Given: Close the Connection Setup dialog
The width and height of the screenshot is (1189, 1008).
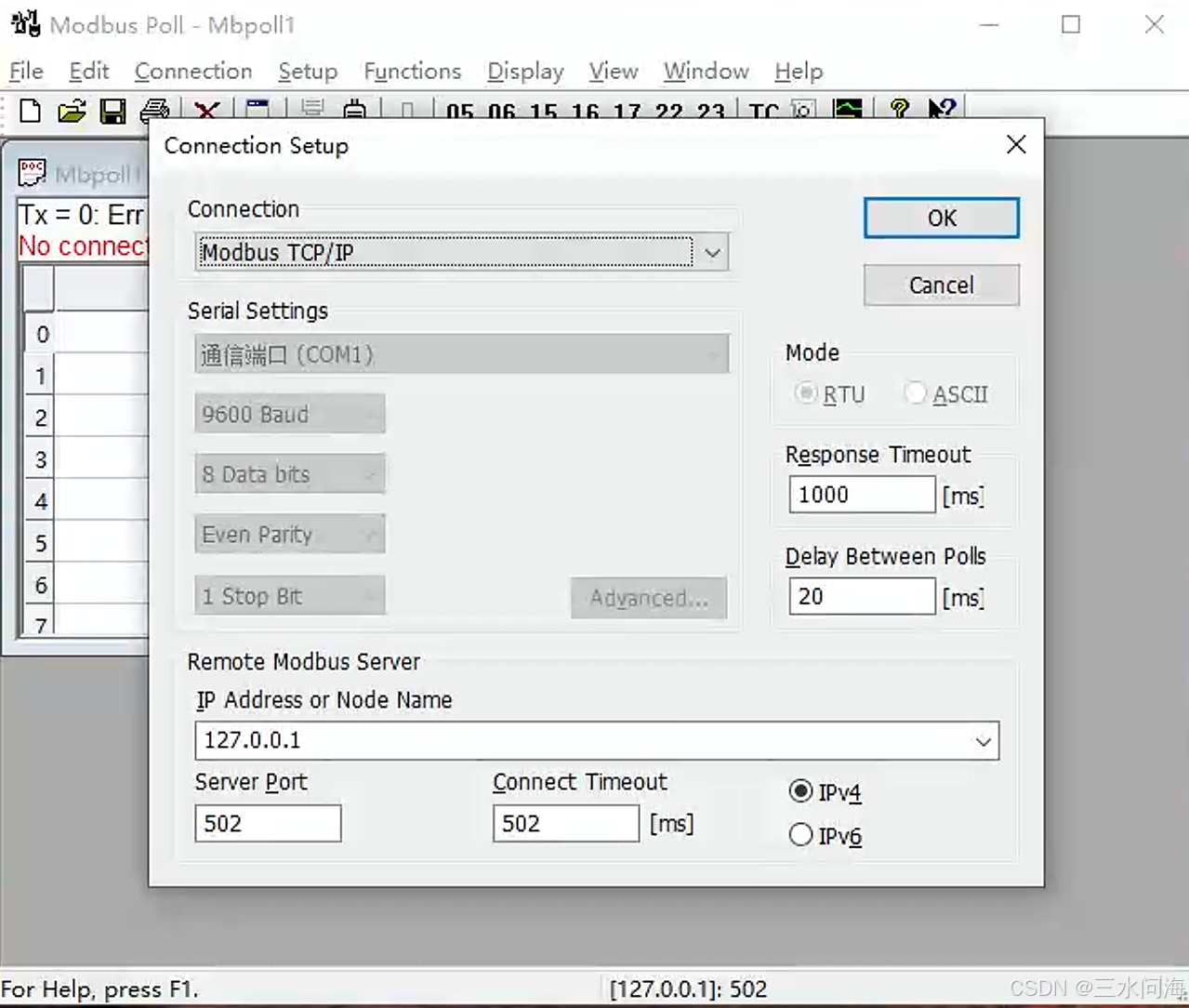Looking at the screenshot, I should point(1016,145).
